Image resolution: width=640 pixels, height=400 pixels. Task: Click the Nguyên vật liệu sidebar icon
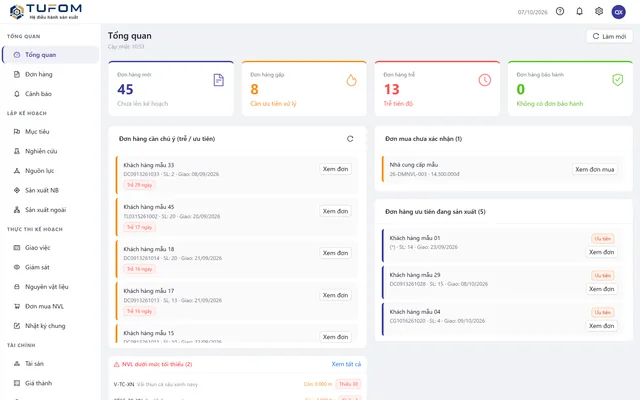tap(17, 287)
